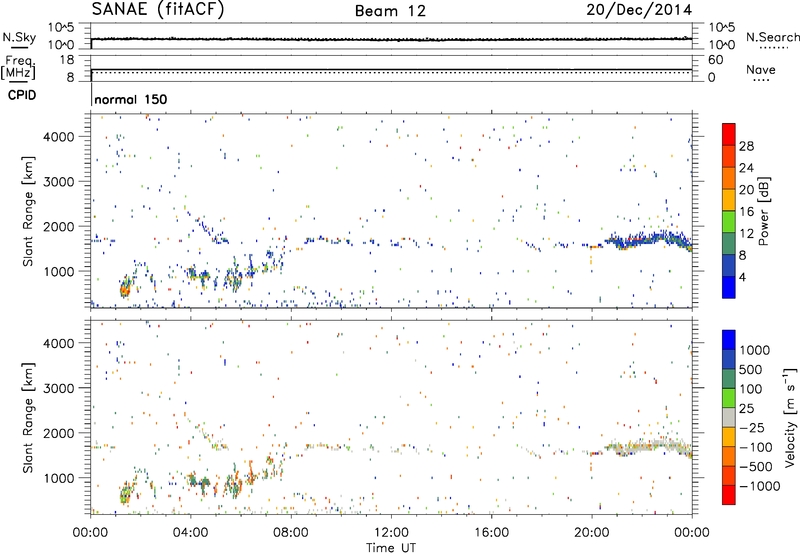Image resolution: width=800 pixels, height=554 pixels.
Task: Click the strong red-orange echo near 01:20 in power panel
Action: point(124,290)
